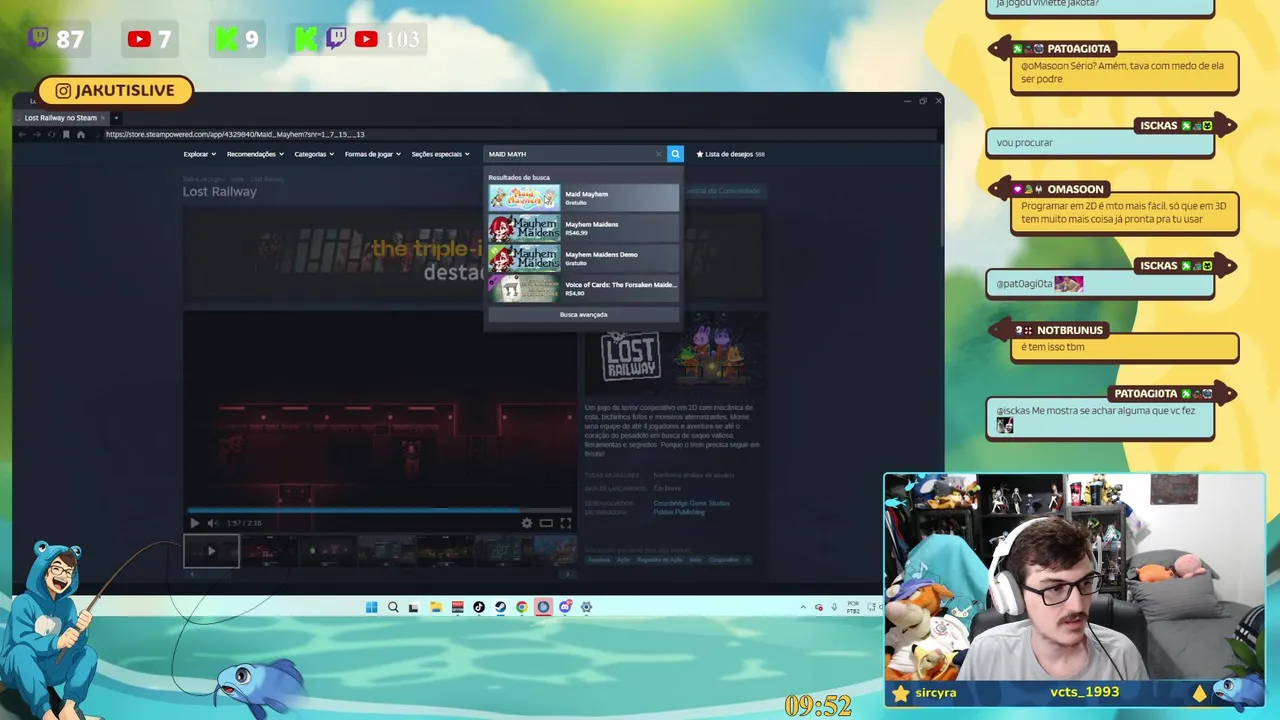The image size is (1280, 720).
Task: Click chat message 'é tem isso tbm'
Action: point(1124,347)
